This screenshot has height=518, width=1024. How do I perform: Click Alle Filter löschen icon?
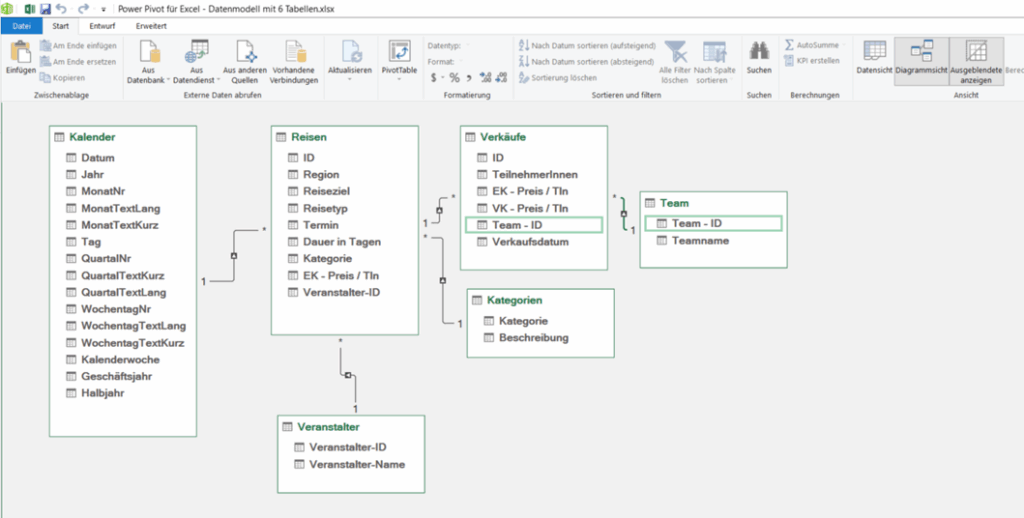[x=677, y=52]
